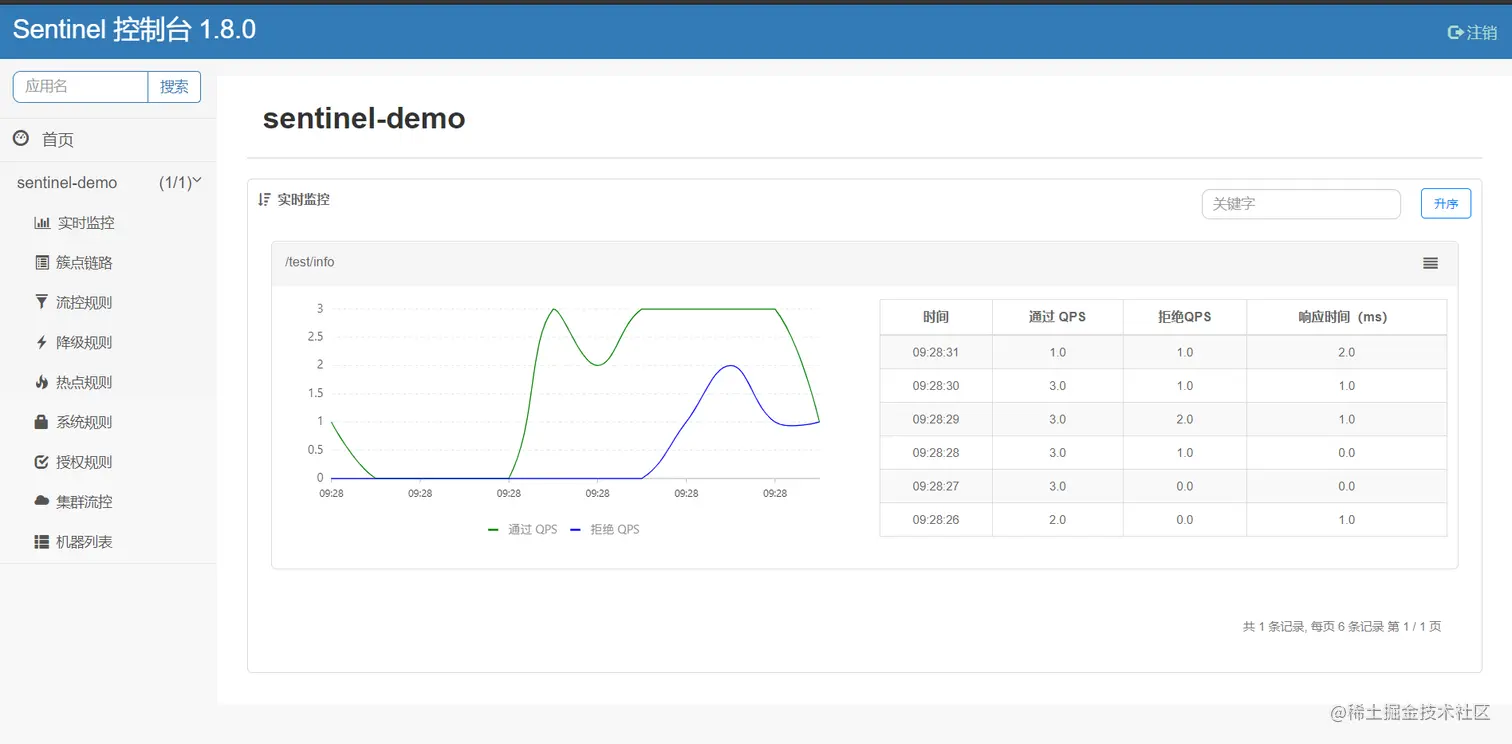This screenshot has height=744, width=1512.
Task: Click the lightning bolt icon for 降级规则
Action: [x=41, y=342]
